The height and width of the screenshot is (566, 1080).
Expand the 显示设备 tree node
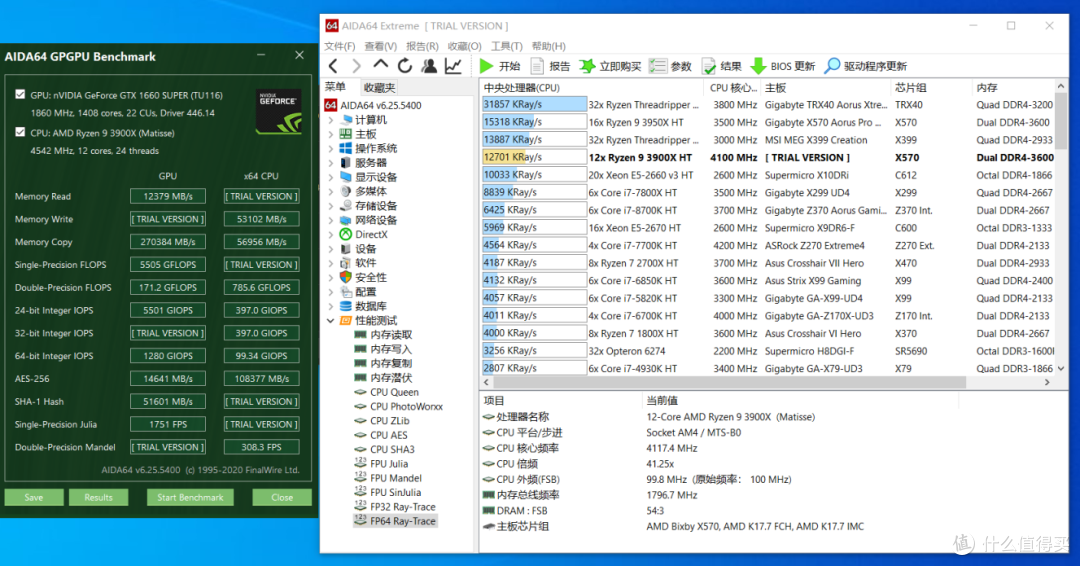pos(331,177)
